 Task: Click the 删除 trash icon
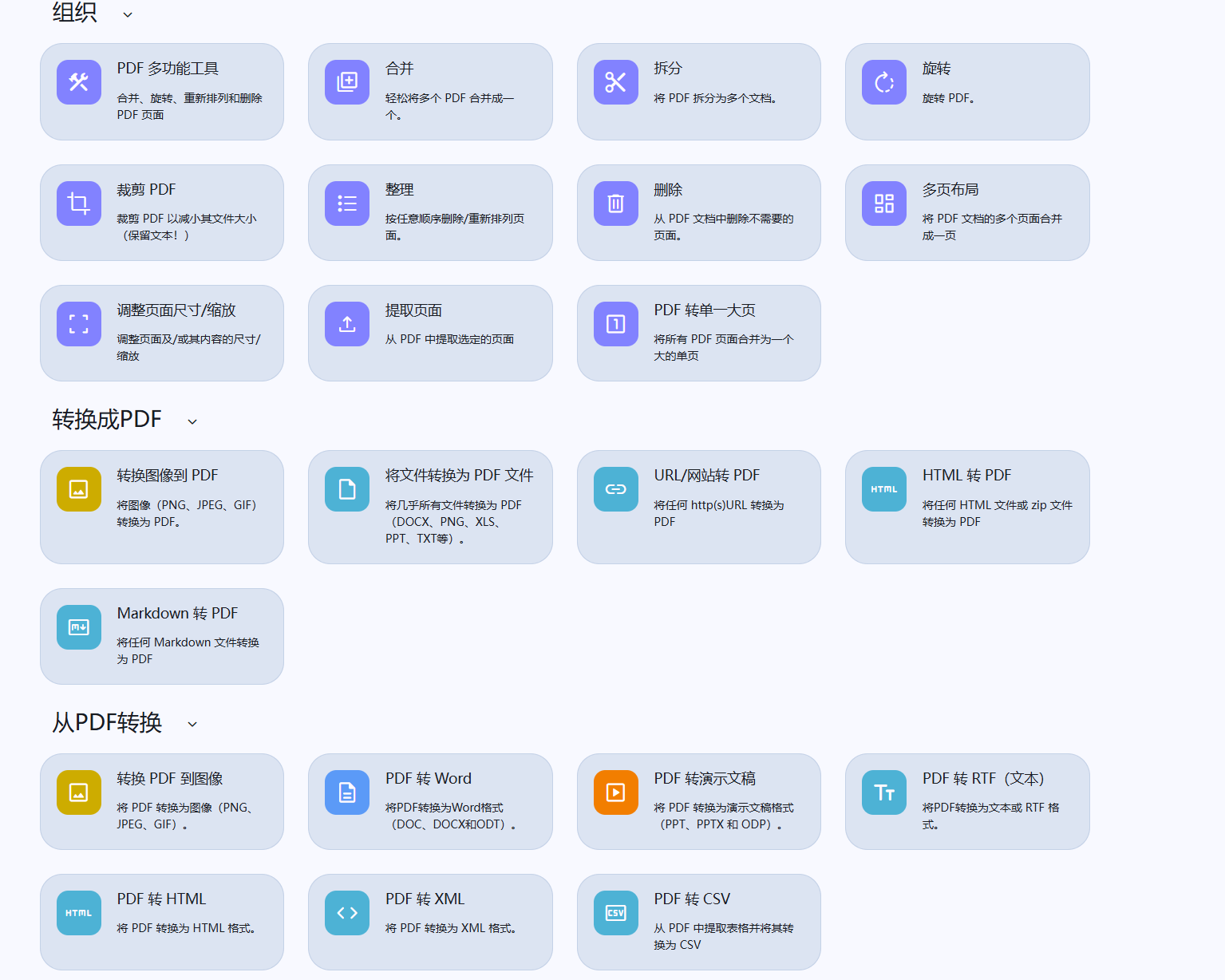(616, 204)
